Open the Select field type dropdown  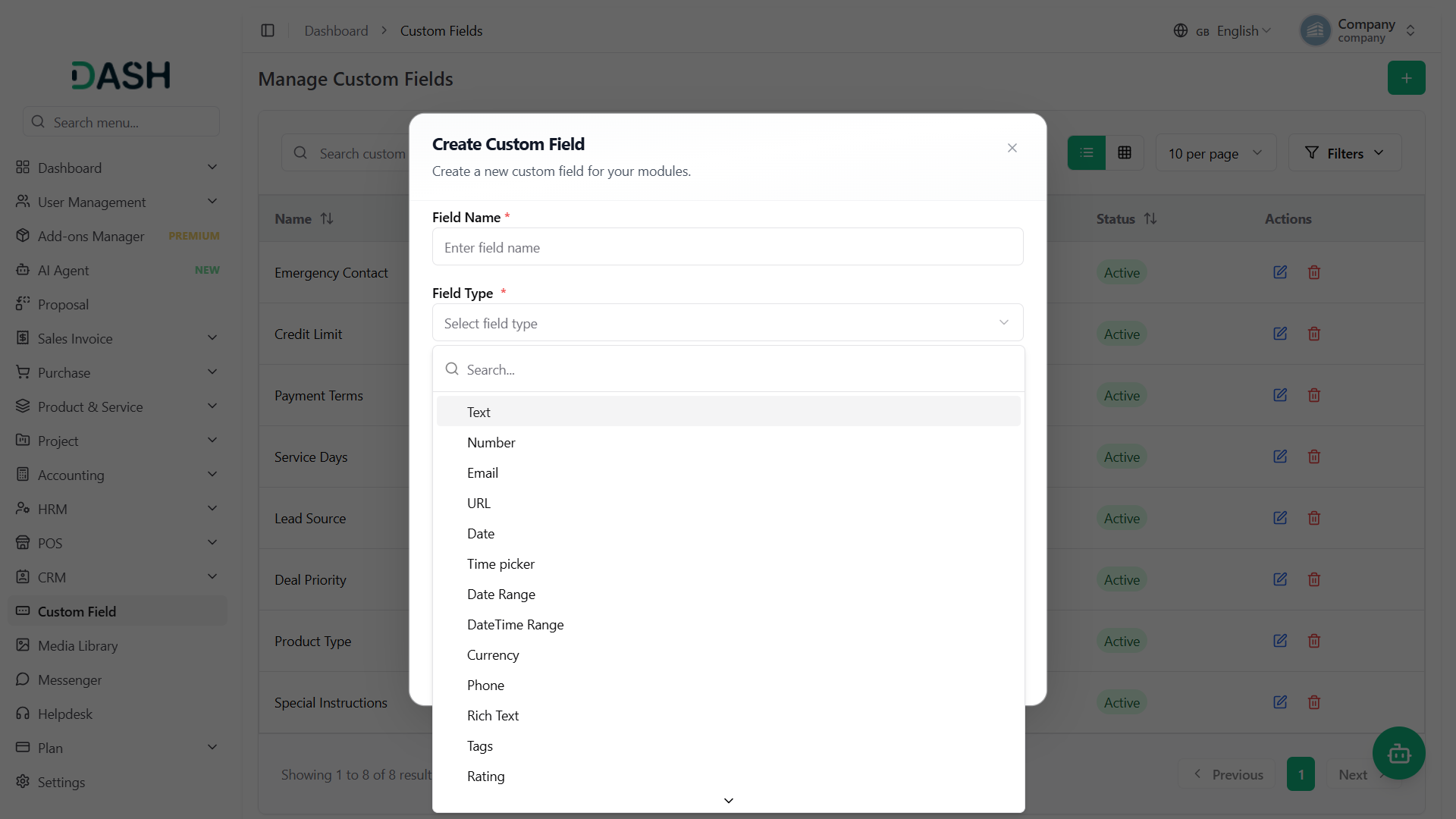coord(727,323)
